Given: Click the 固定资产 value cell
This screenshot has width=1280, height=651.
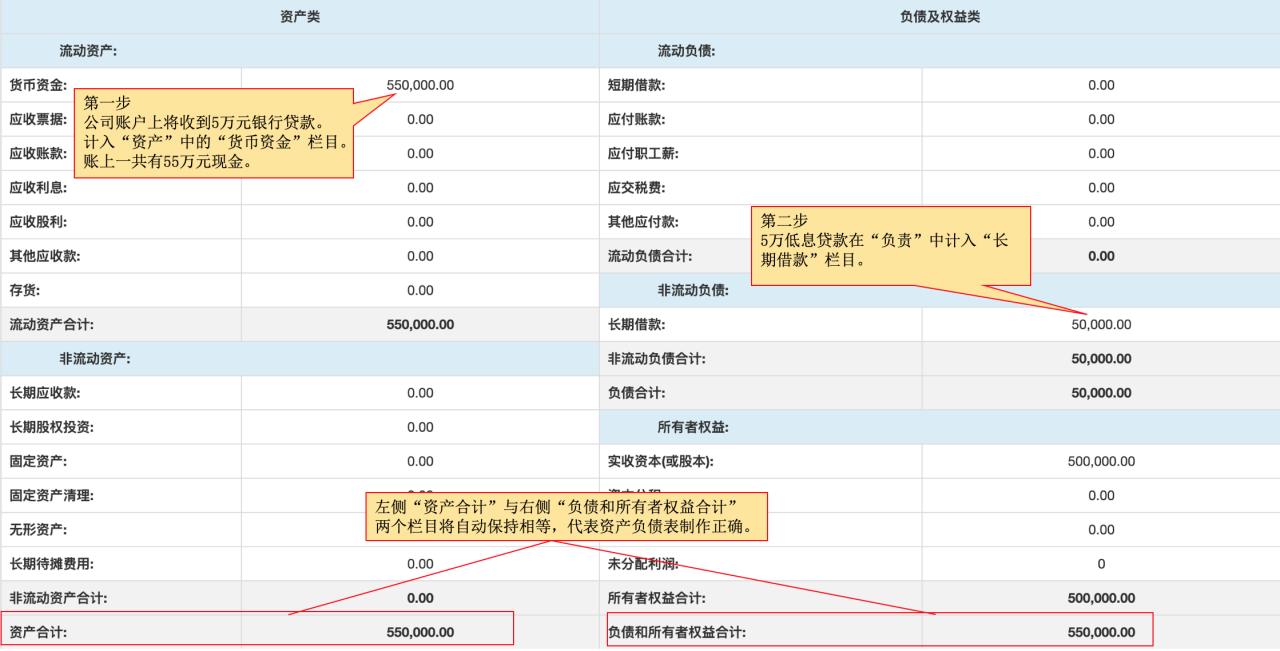Looking at the screenshot, I should click(x=420, y=461).
